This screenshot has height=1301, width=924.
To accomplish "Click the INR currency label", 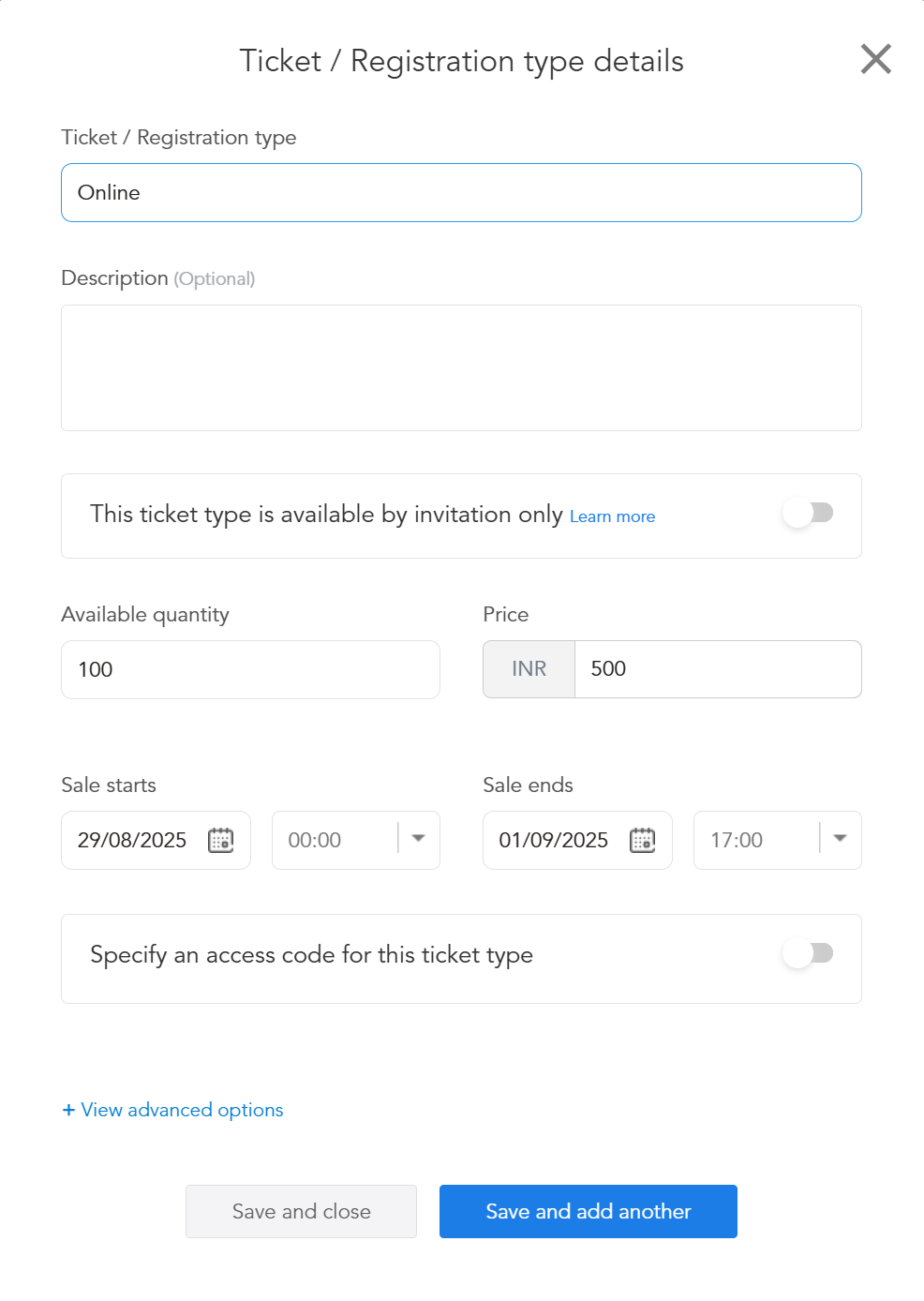I will pos(529,669).
